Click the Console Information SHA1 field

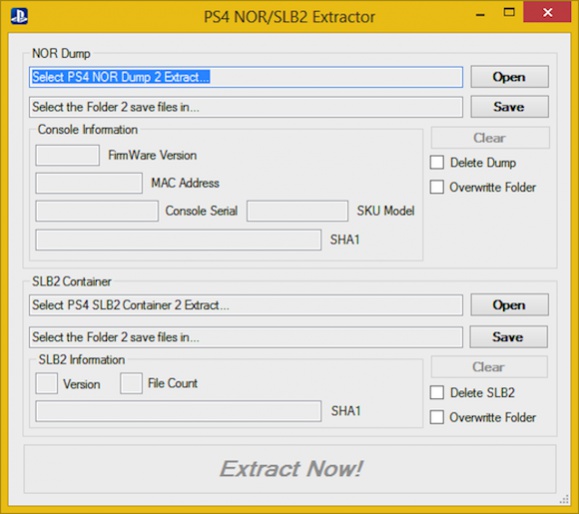tap(178, 240)
